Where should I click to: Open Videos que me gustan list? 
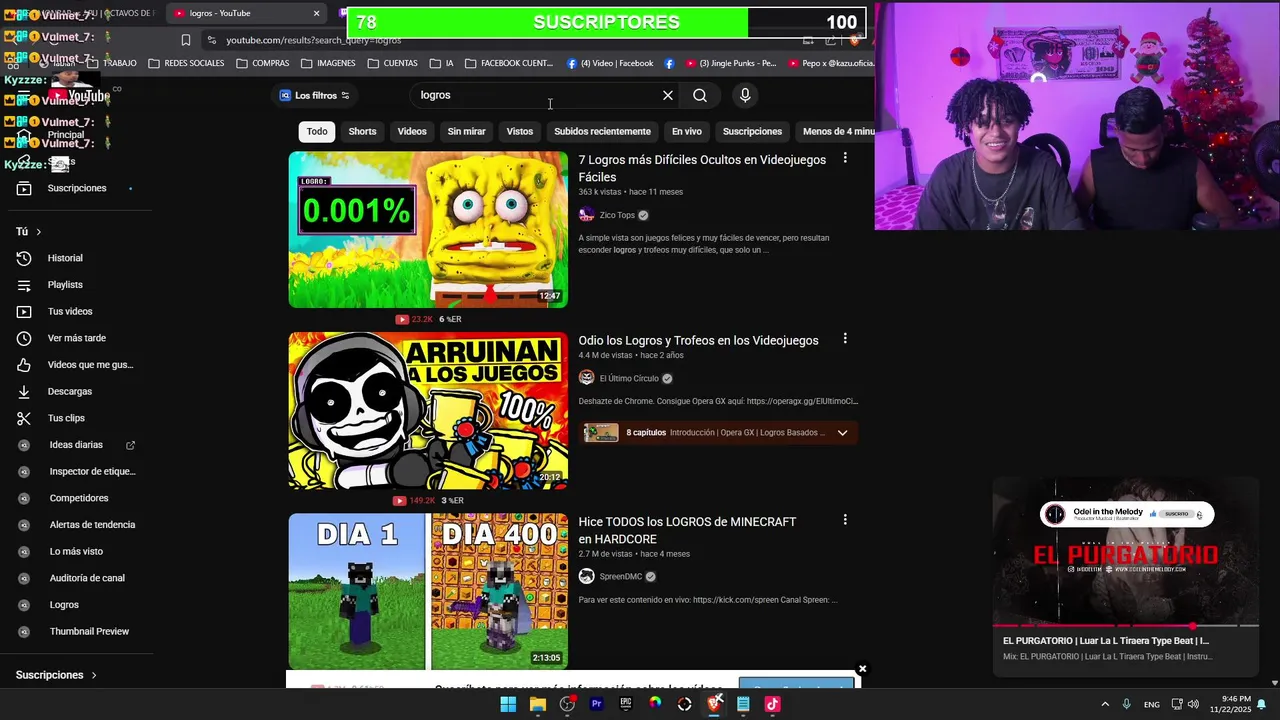90,365
